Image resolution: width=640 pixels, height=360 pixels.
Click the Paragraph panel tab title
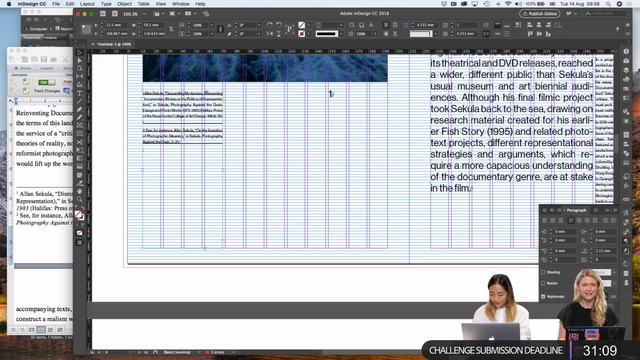(576, 210)
